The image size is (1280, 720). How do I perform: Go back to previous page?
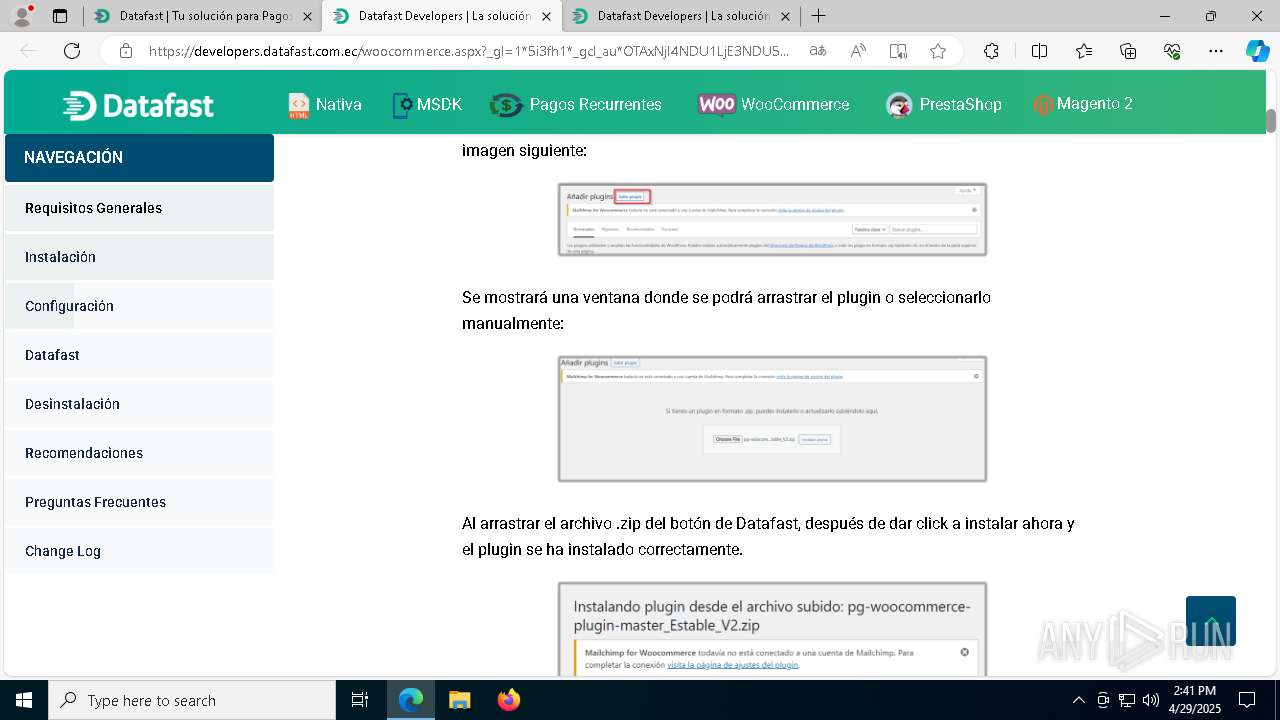[28, 51]
